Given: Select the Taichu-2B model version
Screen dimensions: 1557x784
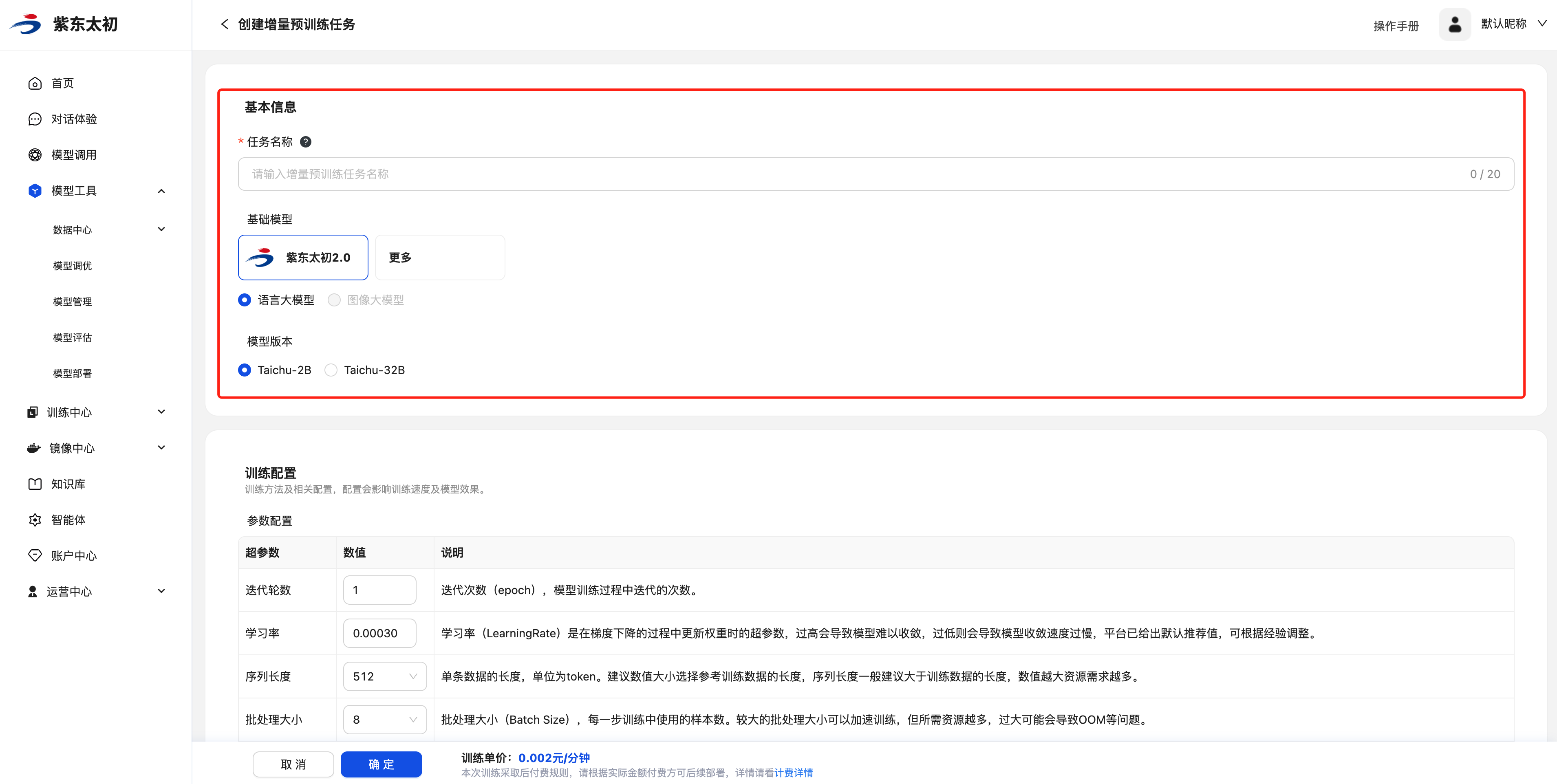Looking at the screenshot, I should 245,370.
